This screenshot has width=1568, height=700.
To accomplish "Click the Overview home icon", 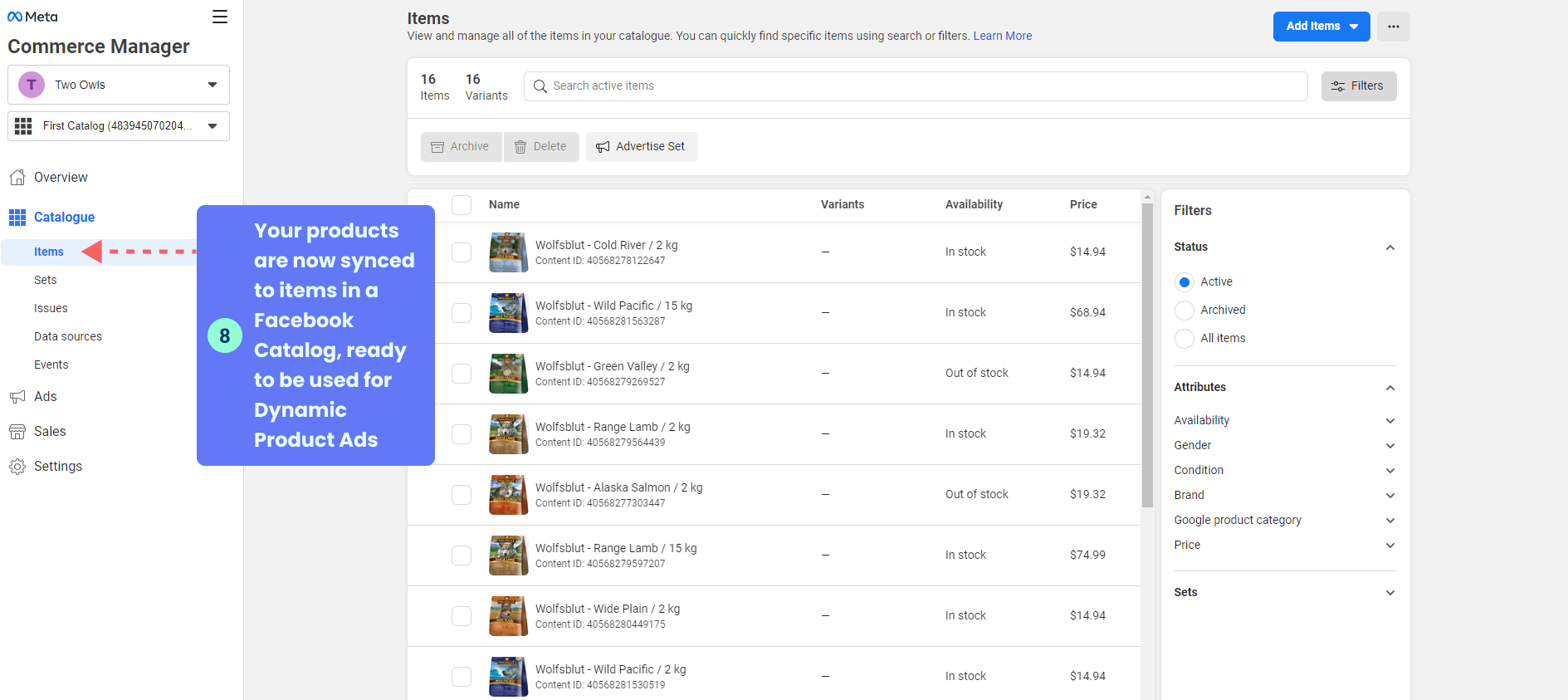I will pyautogui.click(x=17, y=178).
